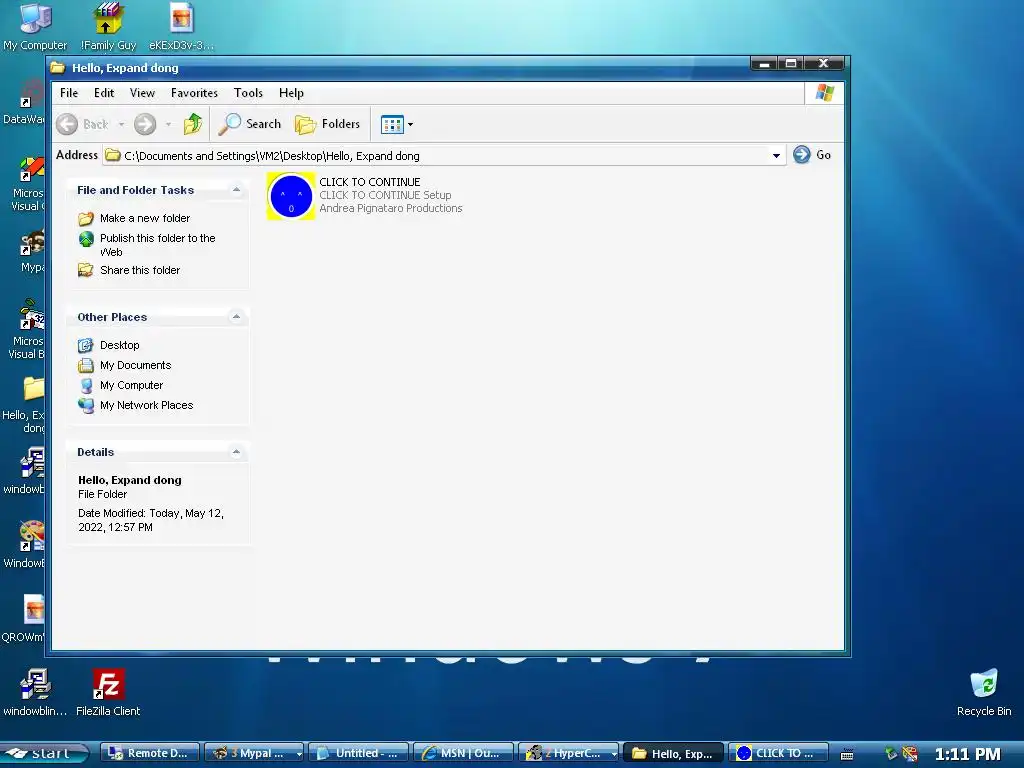Go back with the Back arrow

(83, 124)
